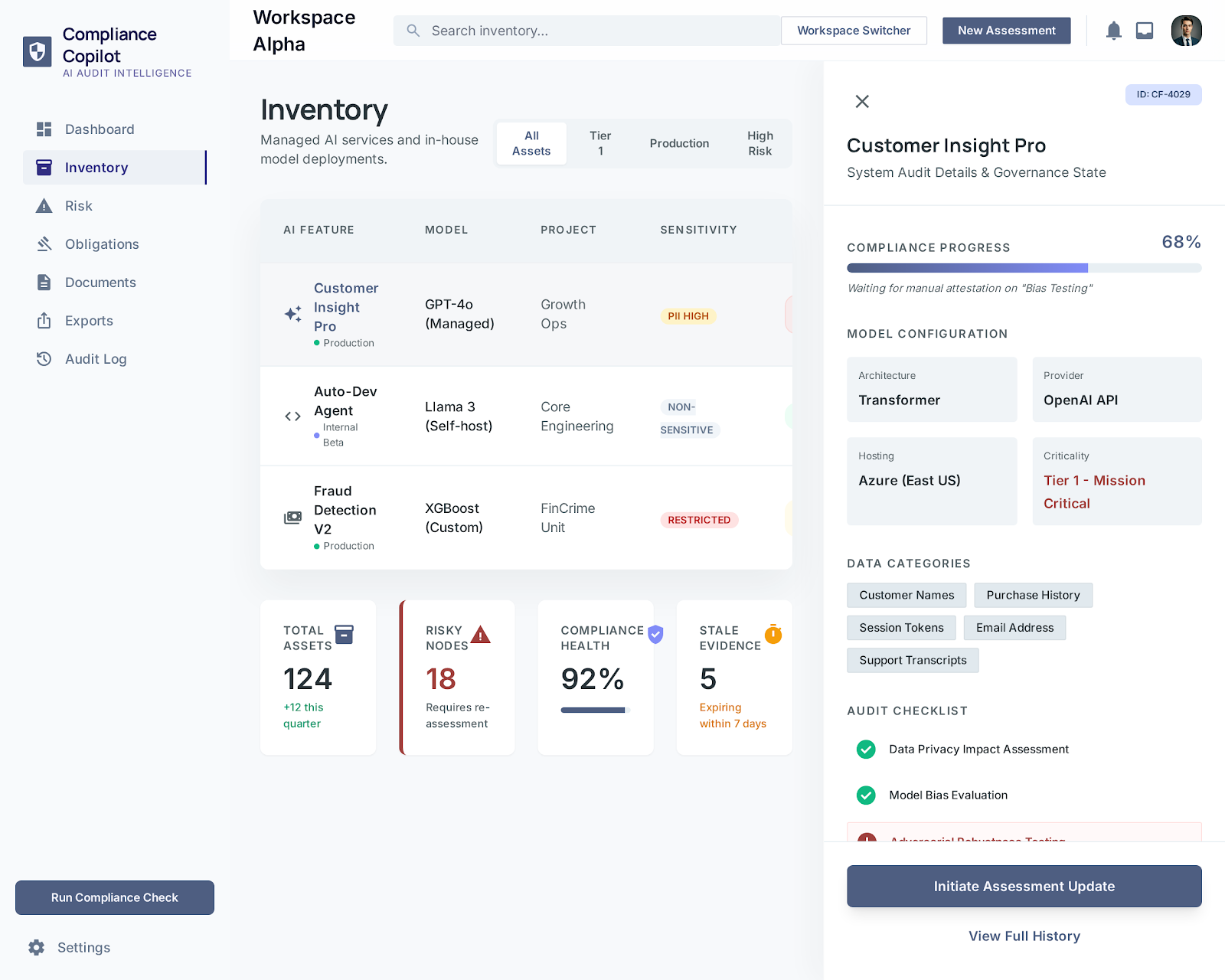Close the Customer Insight Pro details panel
This screenshot has width=1225, height=980.
point(862,101)
